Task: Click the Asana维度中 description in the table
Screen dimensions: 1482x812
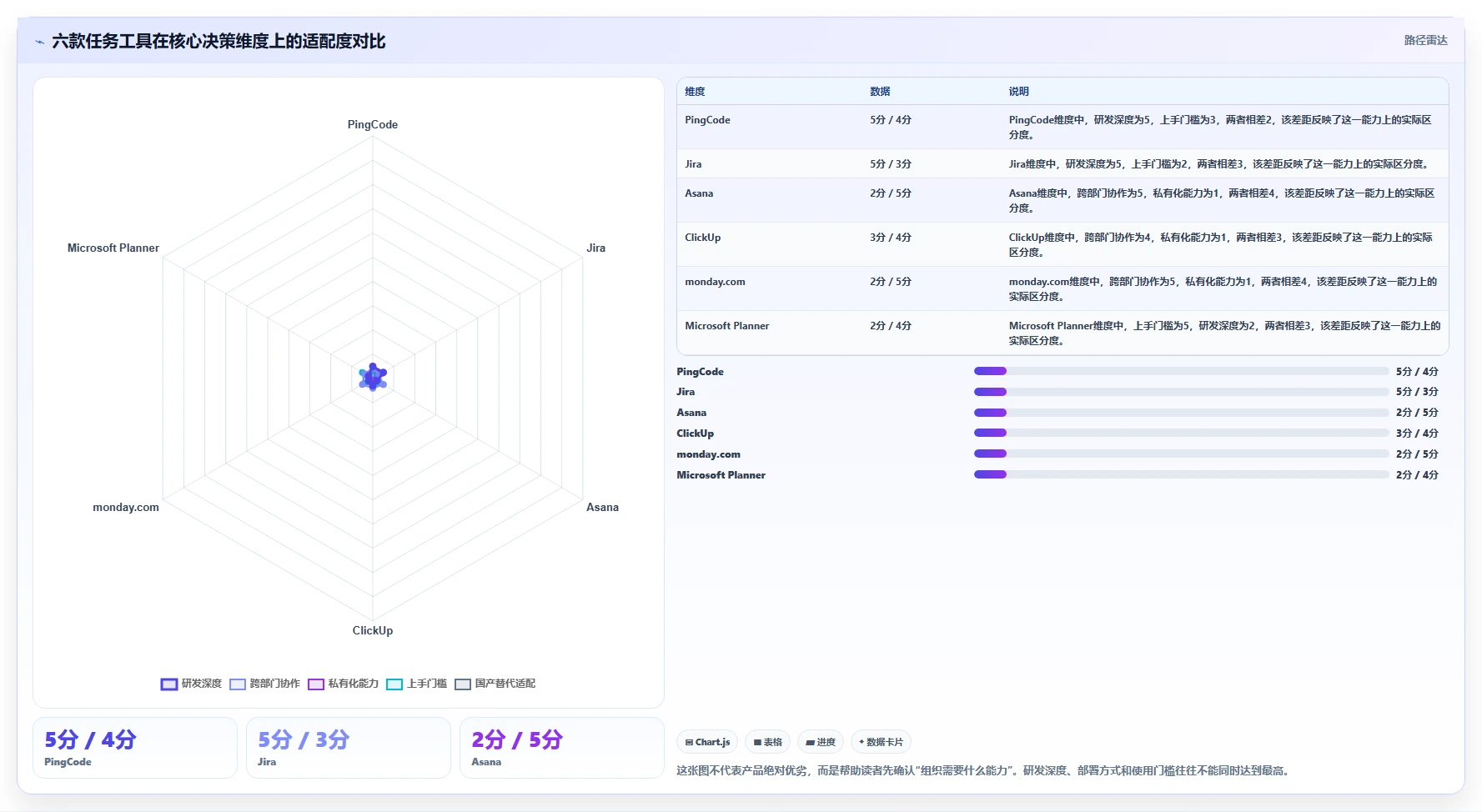Action: (x=1222, y=200)
